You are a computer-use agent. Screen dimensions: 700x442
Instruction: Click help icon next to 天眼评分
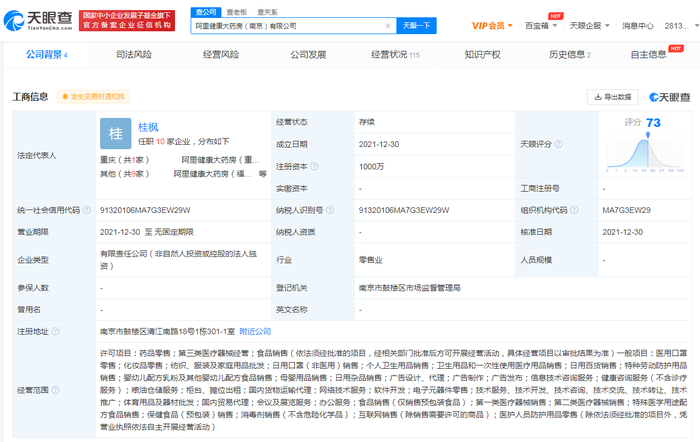pos(558,144)
